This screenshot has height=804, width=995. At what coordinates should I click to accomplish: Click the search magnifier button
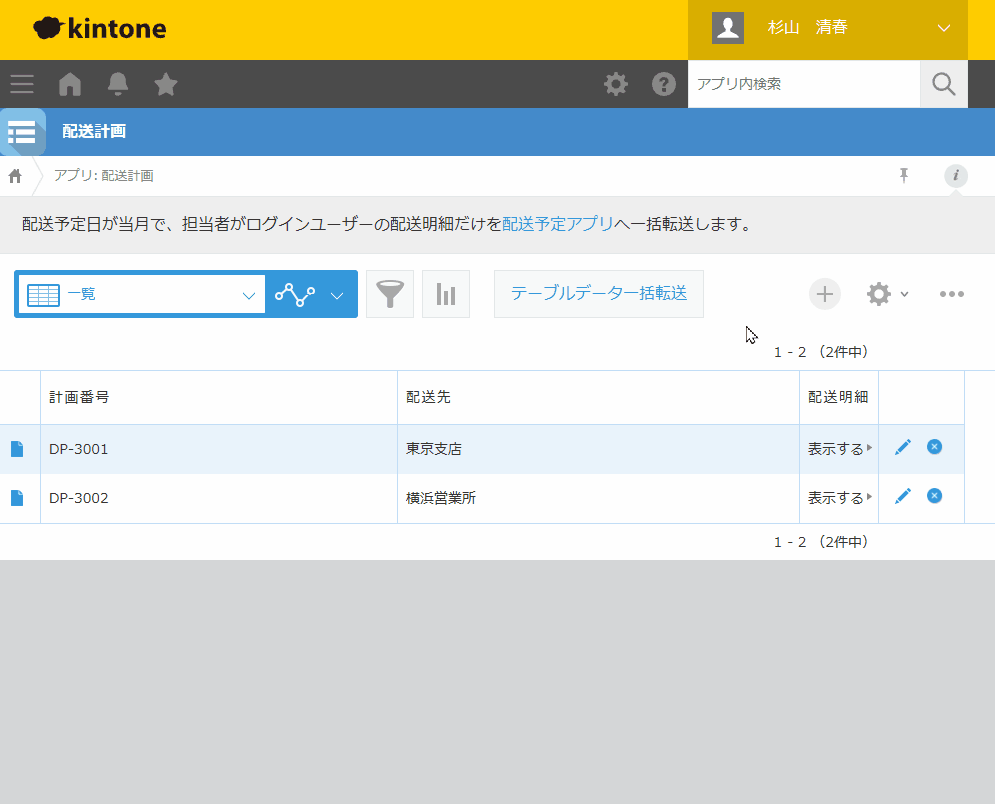coord(944,84)
